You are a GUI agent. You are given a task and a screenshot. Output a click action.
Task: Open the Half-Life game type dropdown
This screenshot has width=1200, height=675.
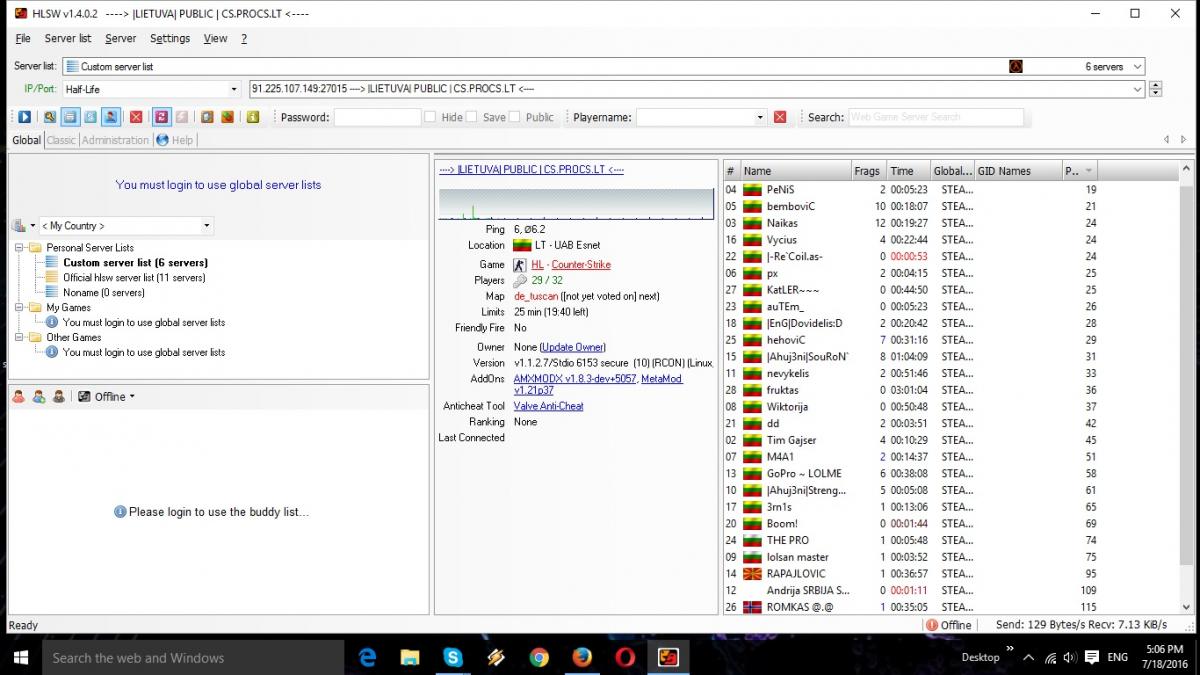click(x=234, y=89)
